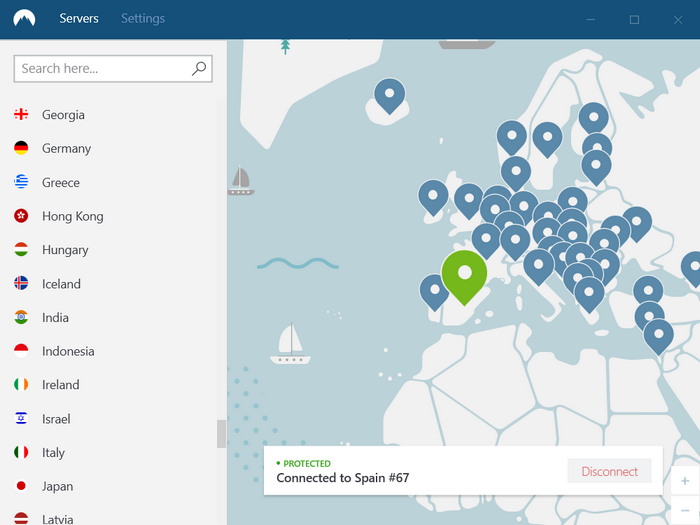
Task: Close the NordVPN window
Action: point(678,20)
